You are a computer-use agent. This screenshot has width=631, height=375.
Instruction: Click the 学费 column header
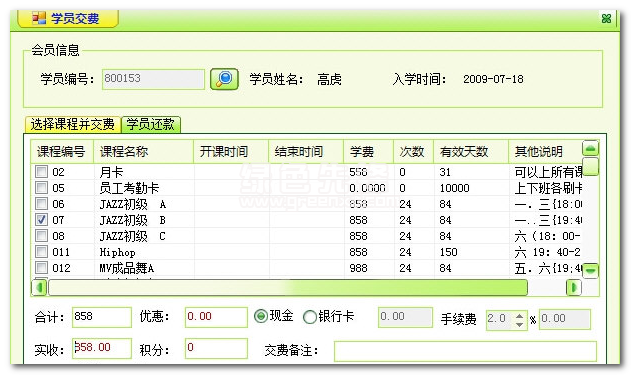368,151
